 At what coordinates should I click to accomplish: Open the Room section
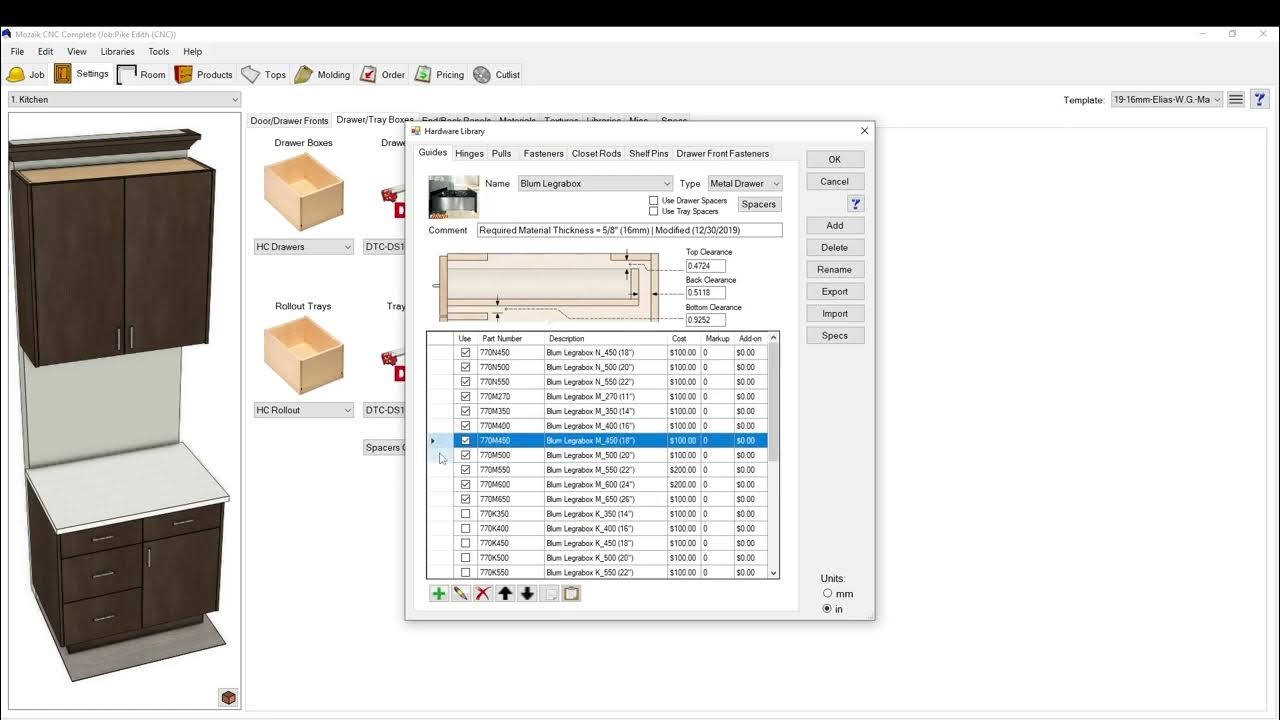pos(141,74)
